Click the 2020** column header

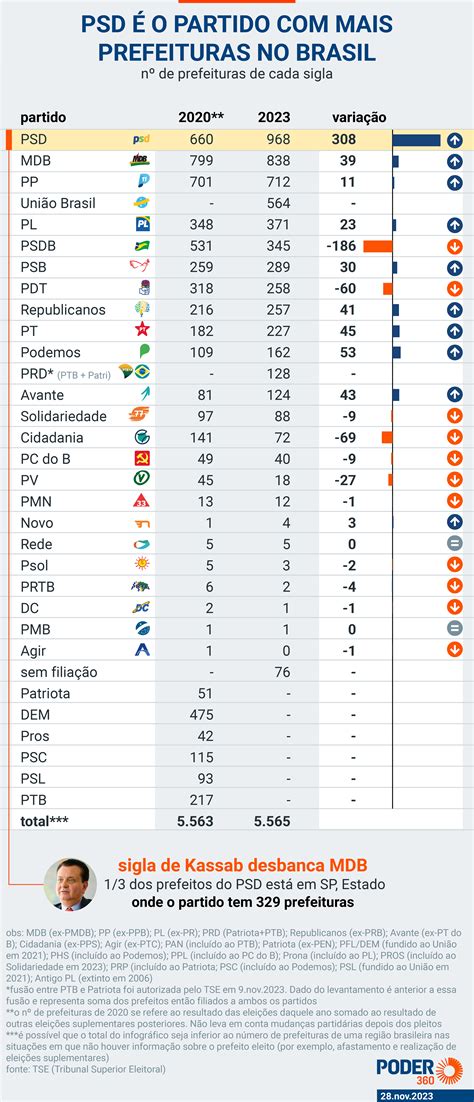[201, 117]
